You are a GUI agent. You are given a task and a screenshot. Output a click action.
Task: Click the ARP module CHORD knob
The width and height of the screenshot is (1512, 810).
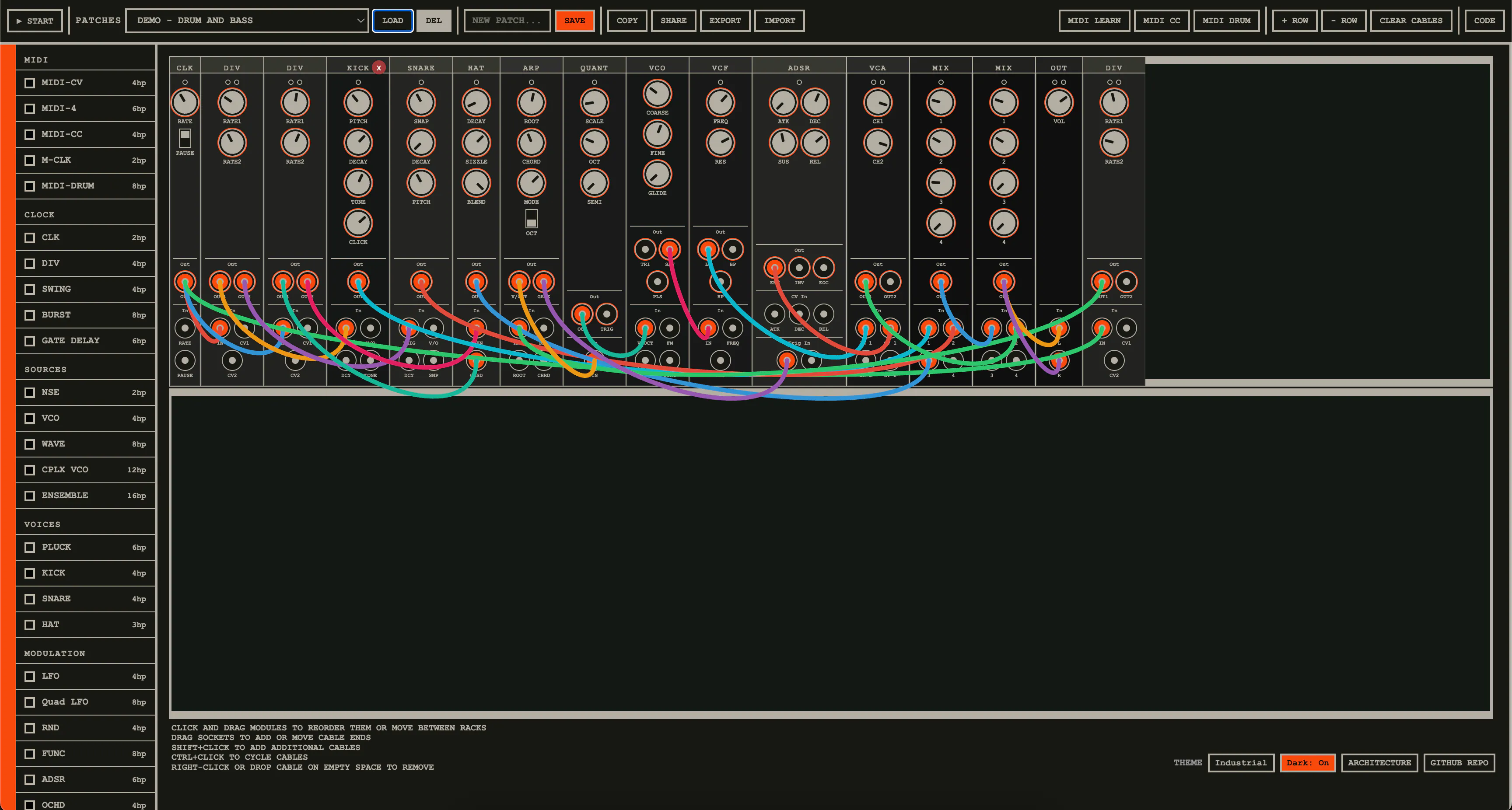tap(531, 143)
